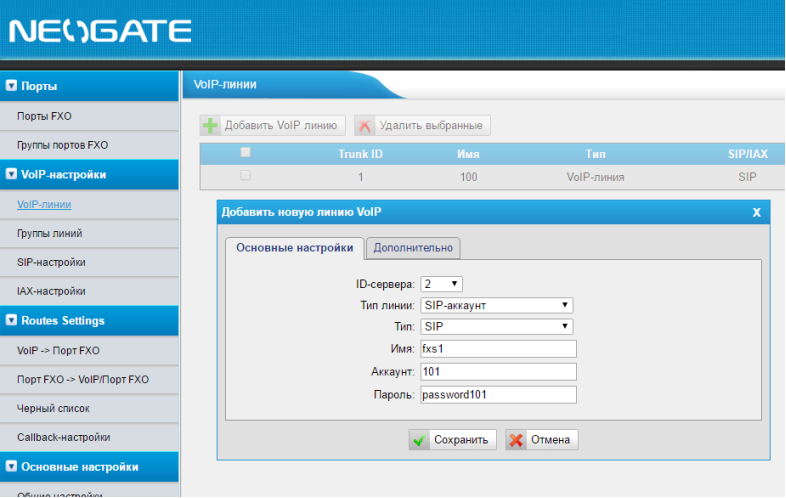
Task: Select the Основные настройки tab
Action: 294,247
